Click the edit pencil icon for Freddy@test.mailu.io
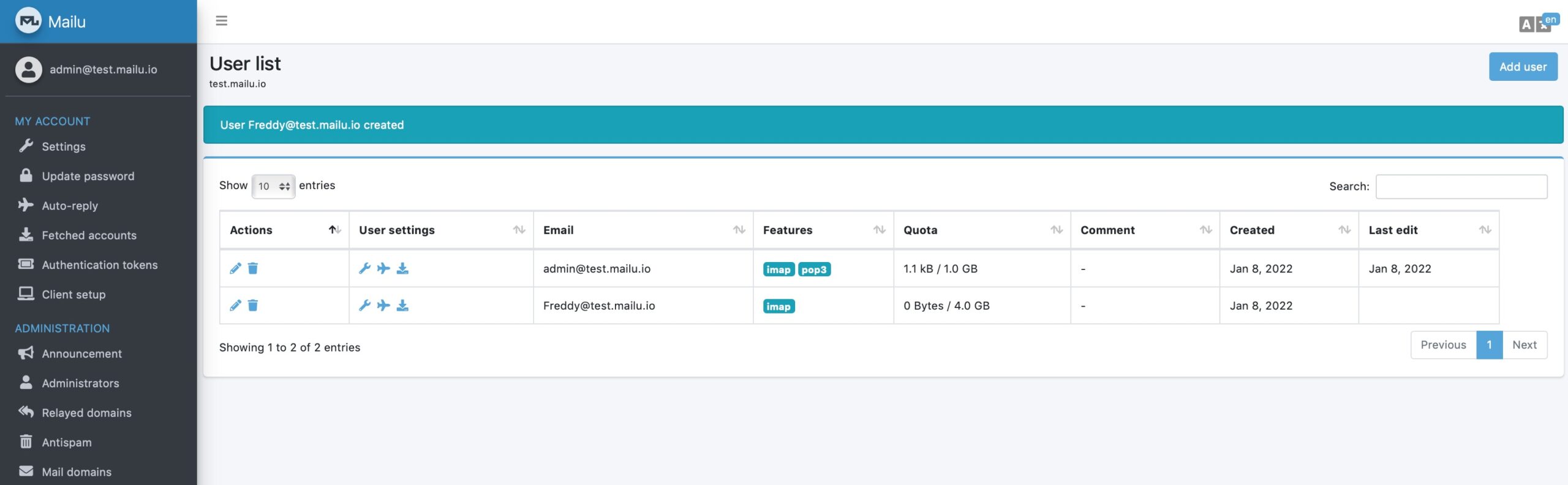 (x=235, y=306)
